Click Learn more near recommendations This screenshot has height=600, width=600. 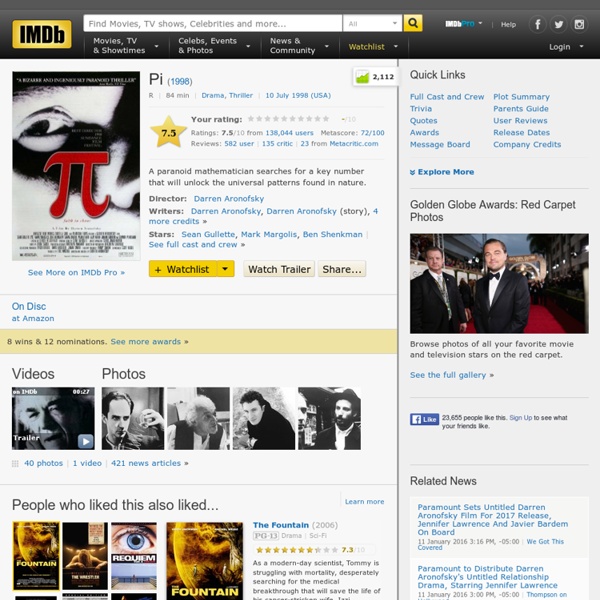coord(364,502)
